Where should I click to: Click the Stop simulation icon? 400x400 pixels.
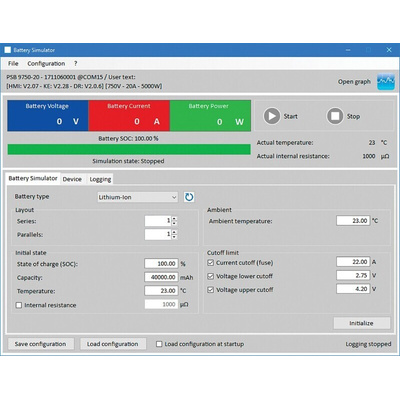335,116
